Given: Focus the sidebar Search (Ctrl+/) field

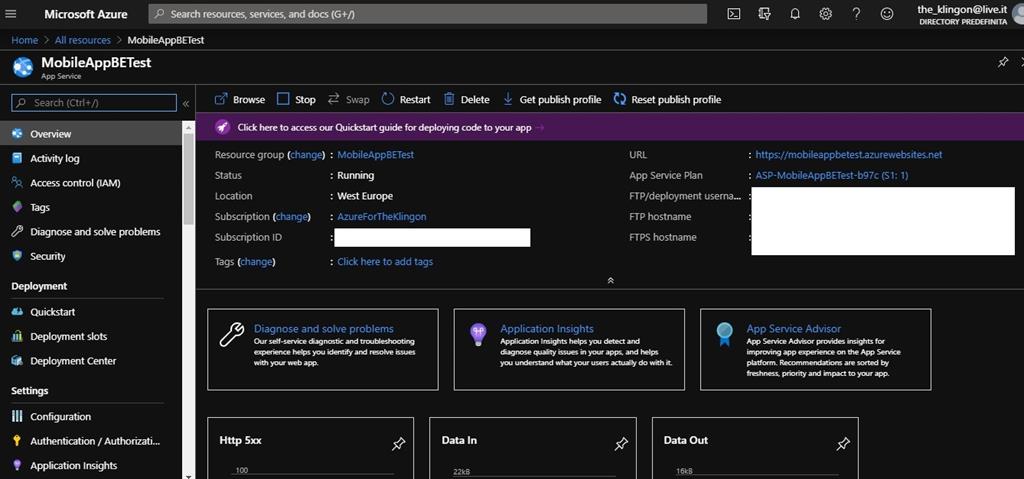Looking at the screenshot, I should 94,103.
